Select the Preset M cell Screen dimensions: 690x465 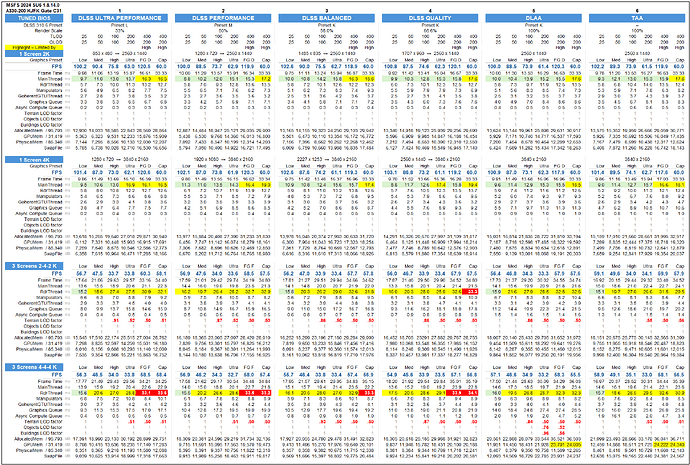click(x=223, y=25)
